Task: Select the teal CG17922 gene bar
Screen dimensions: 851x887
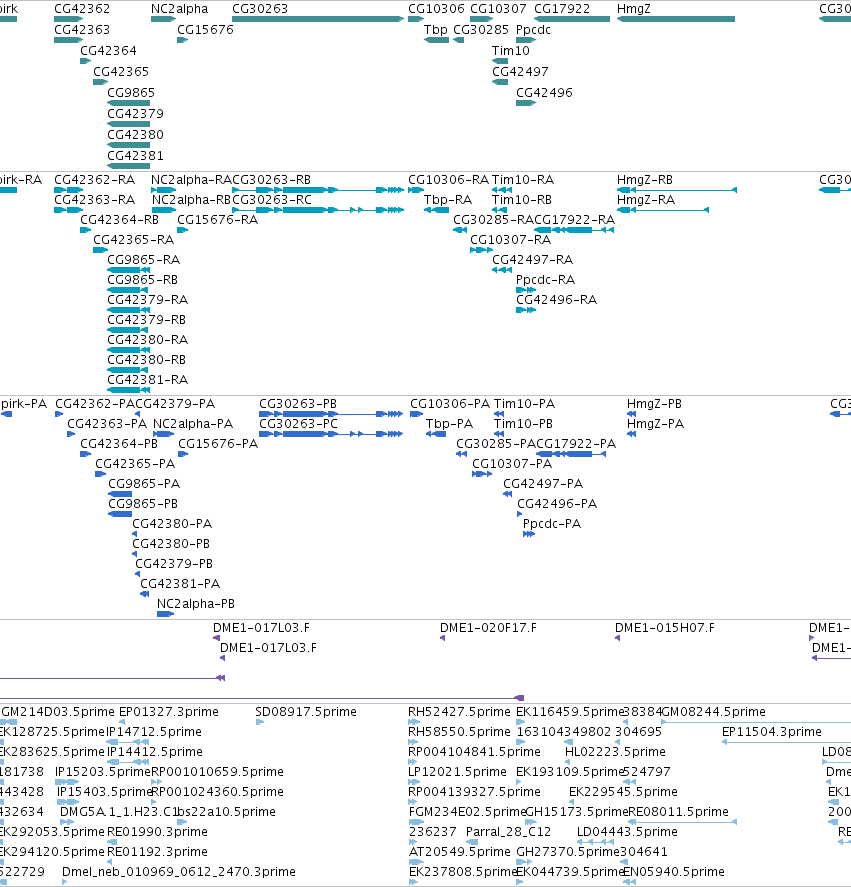Action: (572, 19)
